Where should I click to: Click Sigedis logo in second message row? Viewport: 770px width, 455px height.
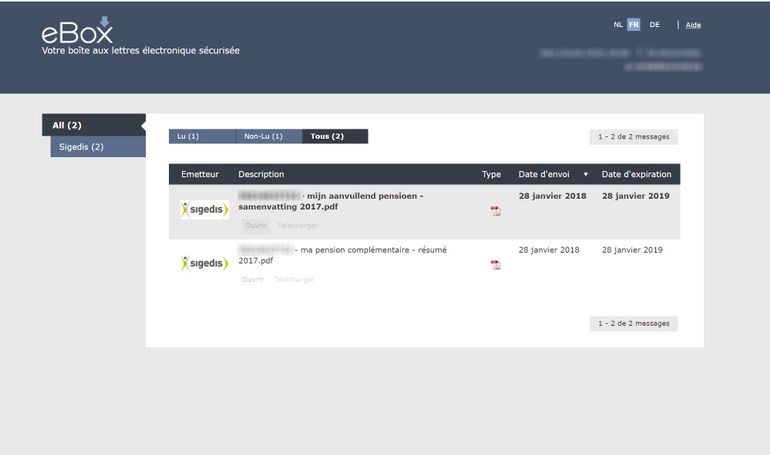[x=204, y=264]
